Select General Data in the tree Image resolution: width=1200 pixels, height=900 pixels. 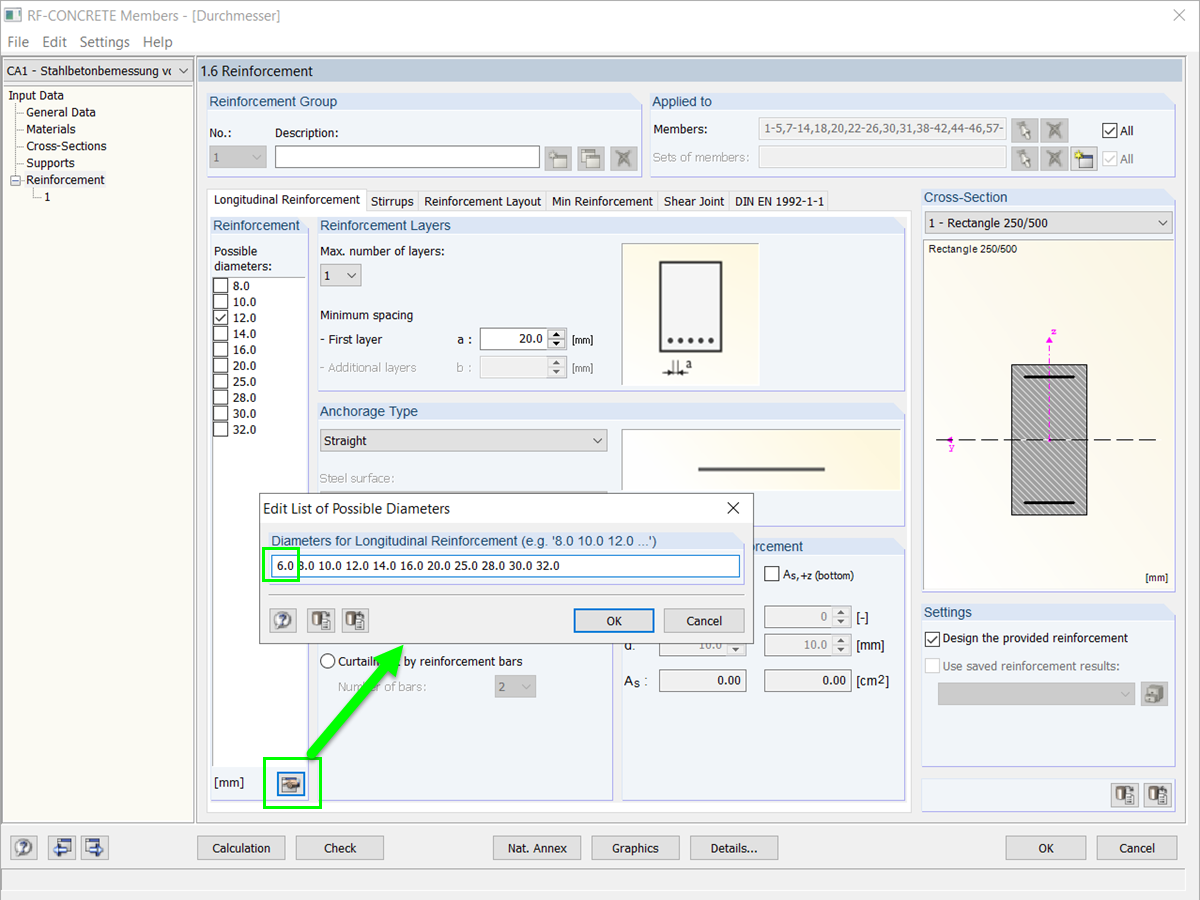point(61,113)
